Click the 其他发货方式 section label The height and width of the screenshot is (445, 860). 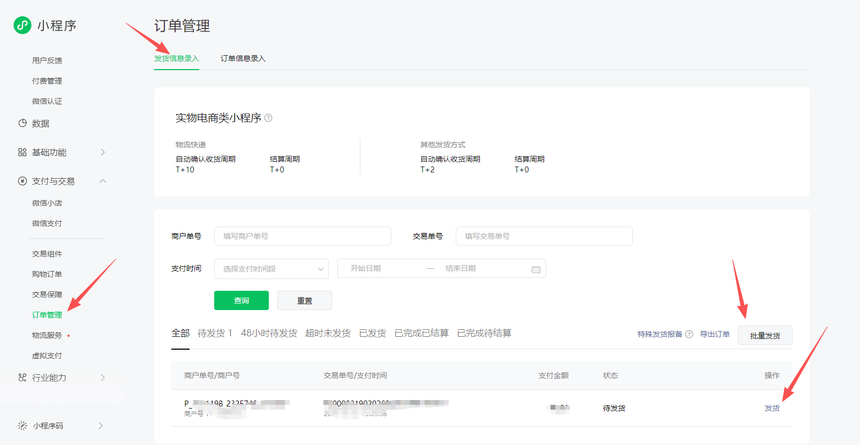pyautogui.click(x=443, y=145)
